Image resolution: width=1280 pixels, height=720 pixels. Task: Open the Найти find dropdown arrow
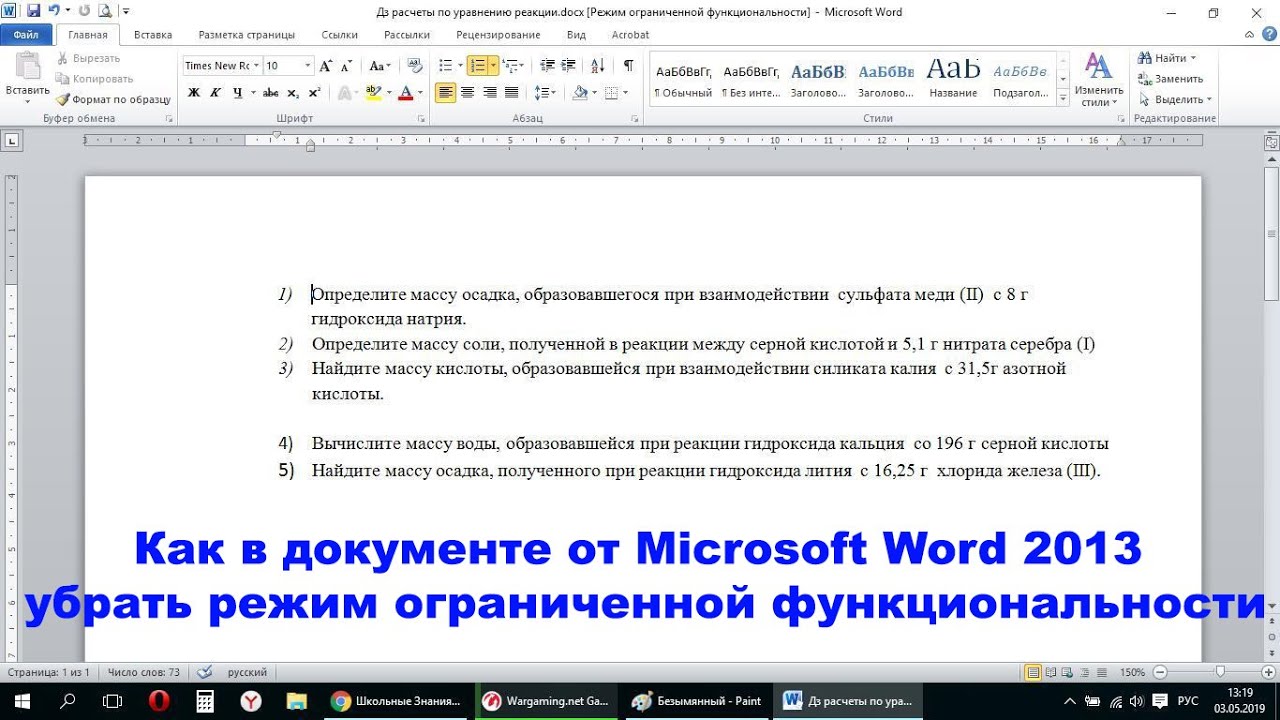tap(1193, 58)
